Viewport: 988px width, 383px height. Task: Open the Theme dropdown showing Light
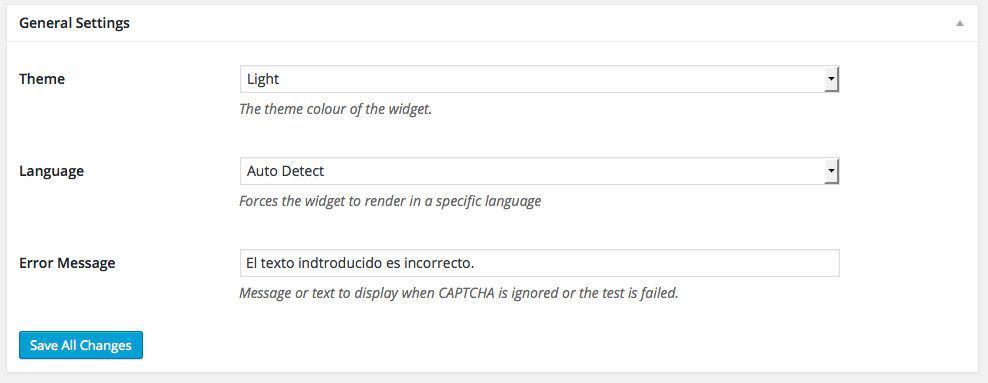coord(539,79)
